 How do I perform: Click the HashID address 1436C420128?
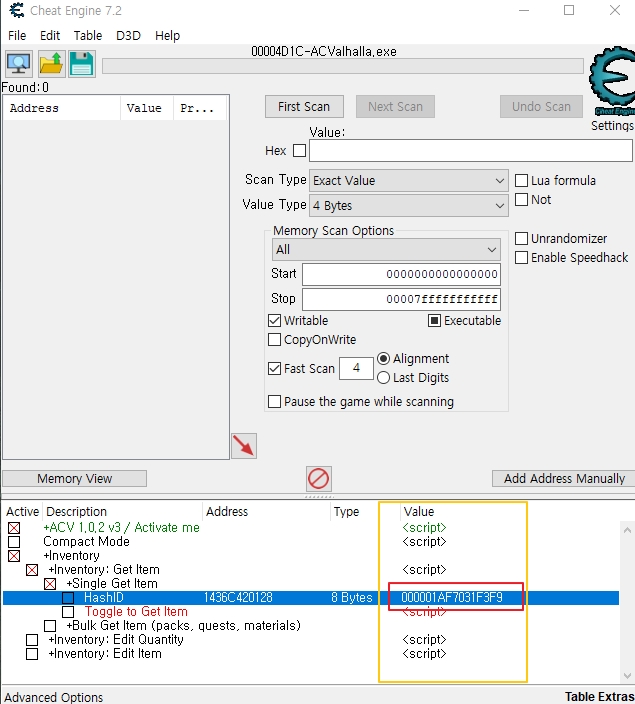[238, 597]
